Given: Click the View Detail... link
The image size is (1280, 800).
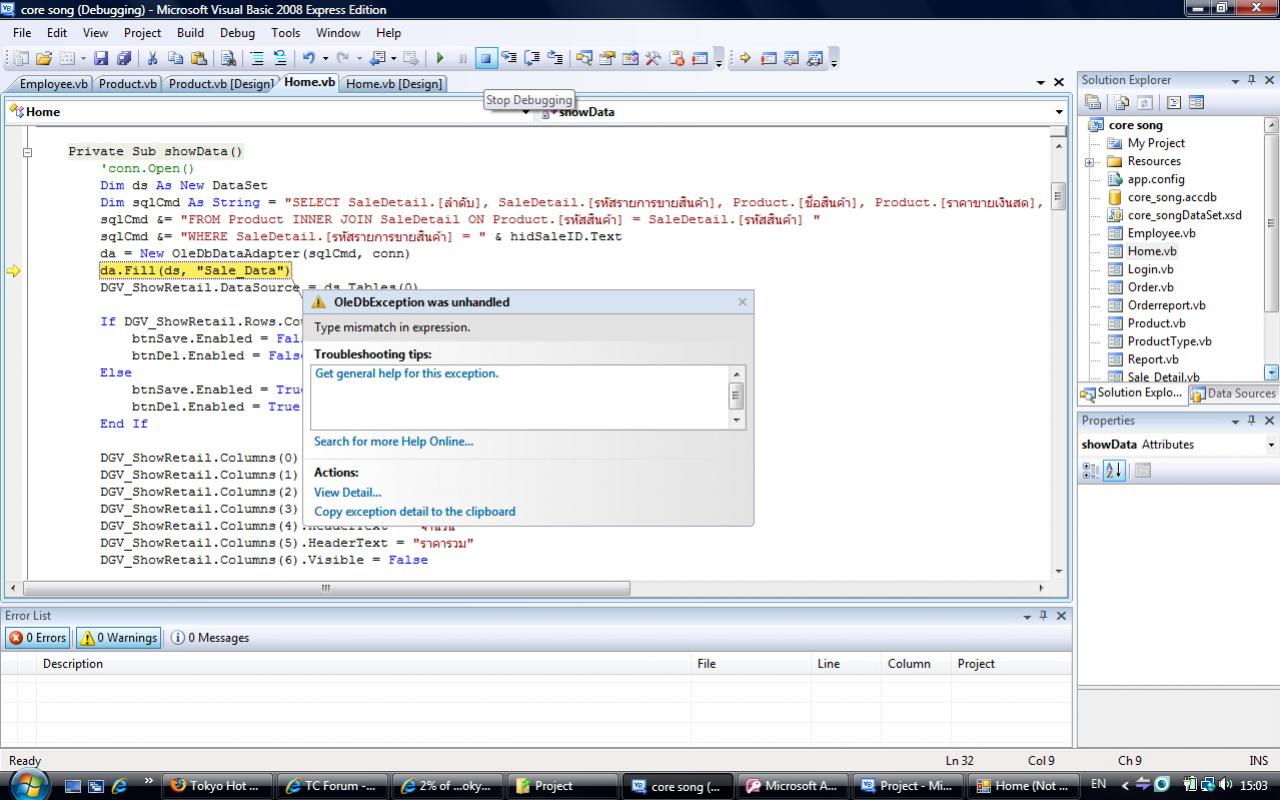Looking at the screenshot, I should (x=347, y=492).
